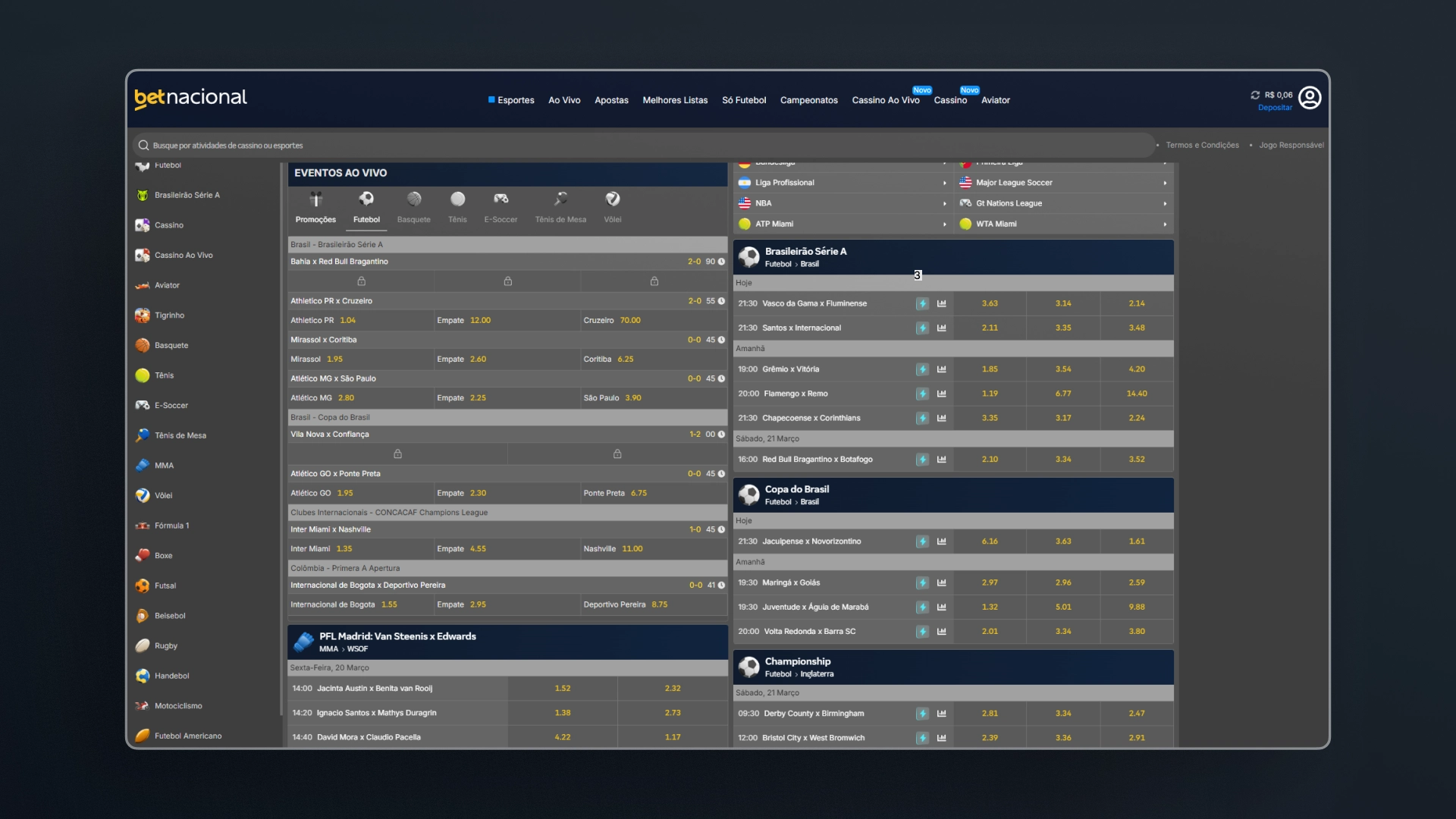Expand the WTA Miami entry
Screen dimensions: 1456x819
click(x=1065, y=224)
